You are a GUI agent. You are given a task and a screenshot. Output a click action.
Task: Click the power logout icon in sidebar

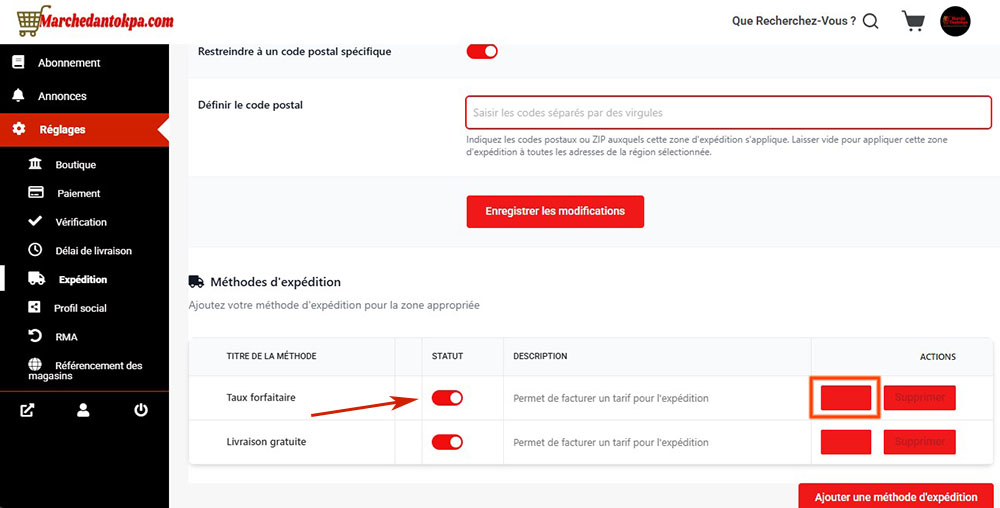pos(141,410)
